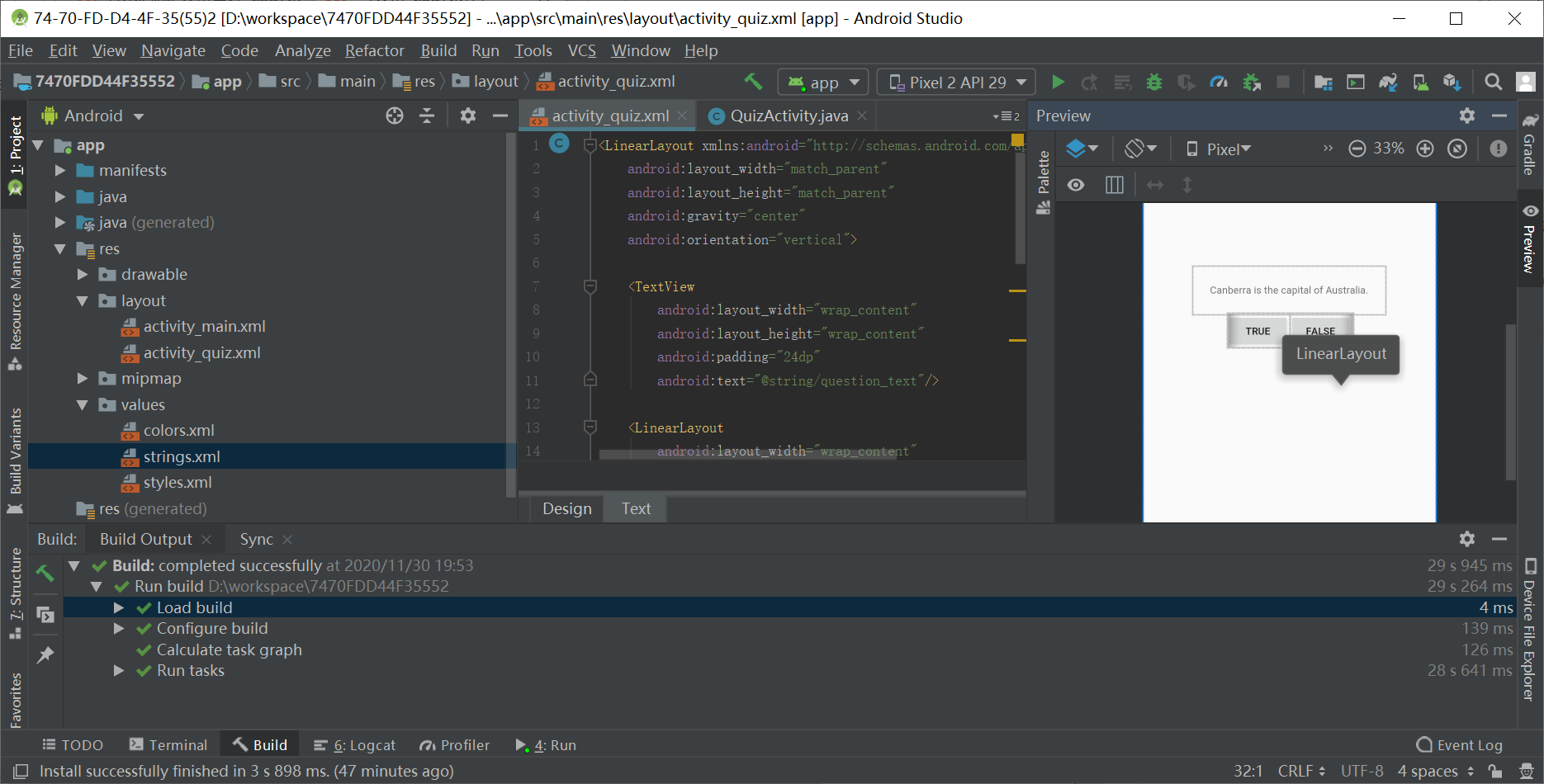Open the Pixel 2 API 29 device dropdown
The height and width of the screenshot is (784, 1544).
pyautogui.click(x=955, y=82)
